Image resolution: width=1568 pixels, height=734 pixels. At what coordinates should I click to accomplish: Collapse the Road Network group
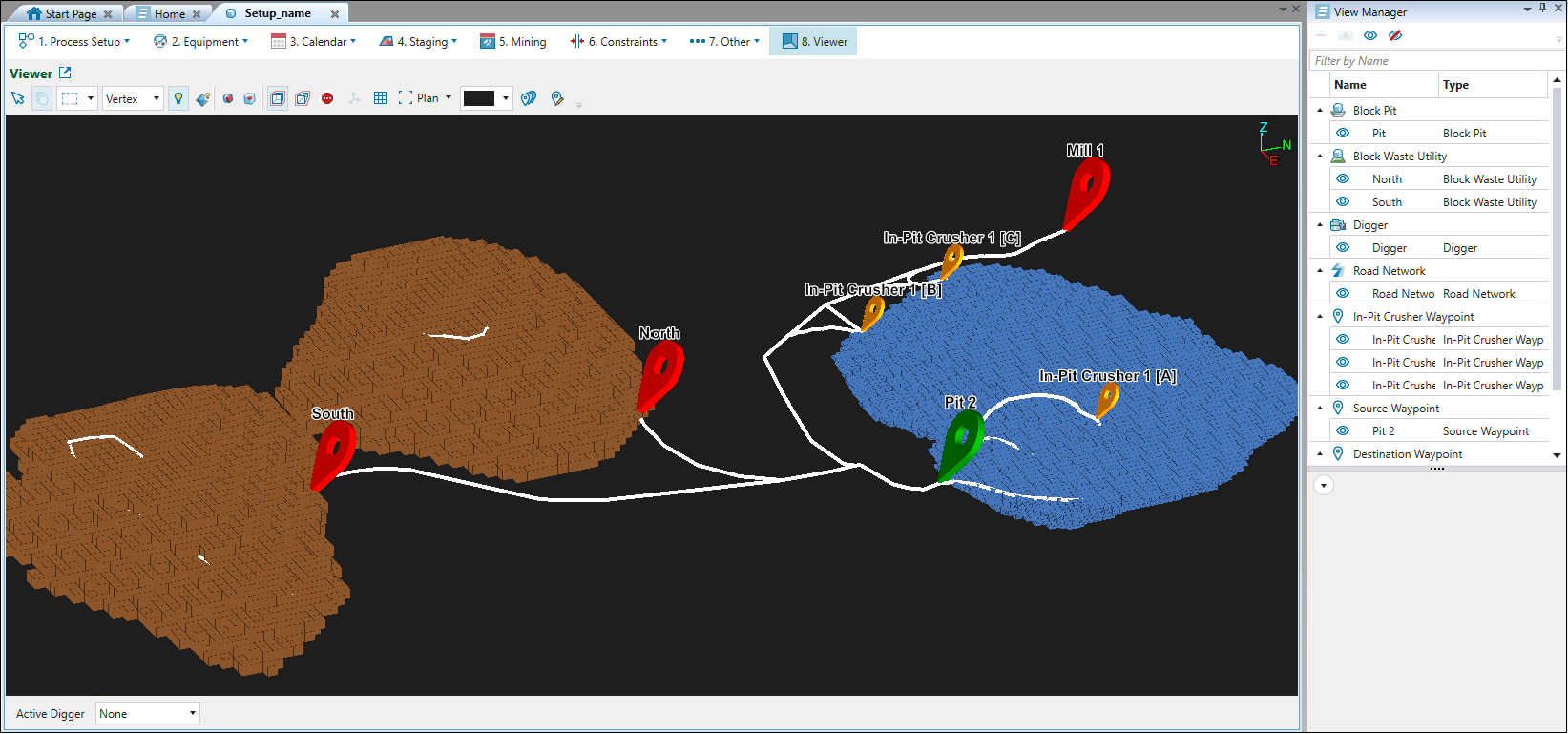[x=1320, y=270]
